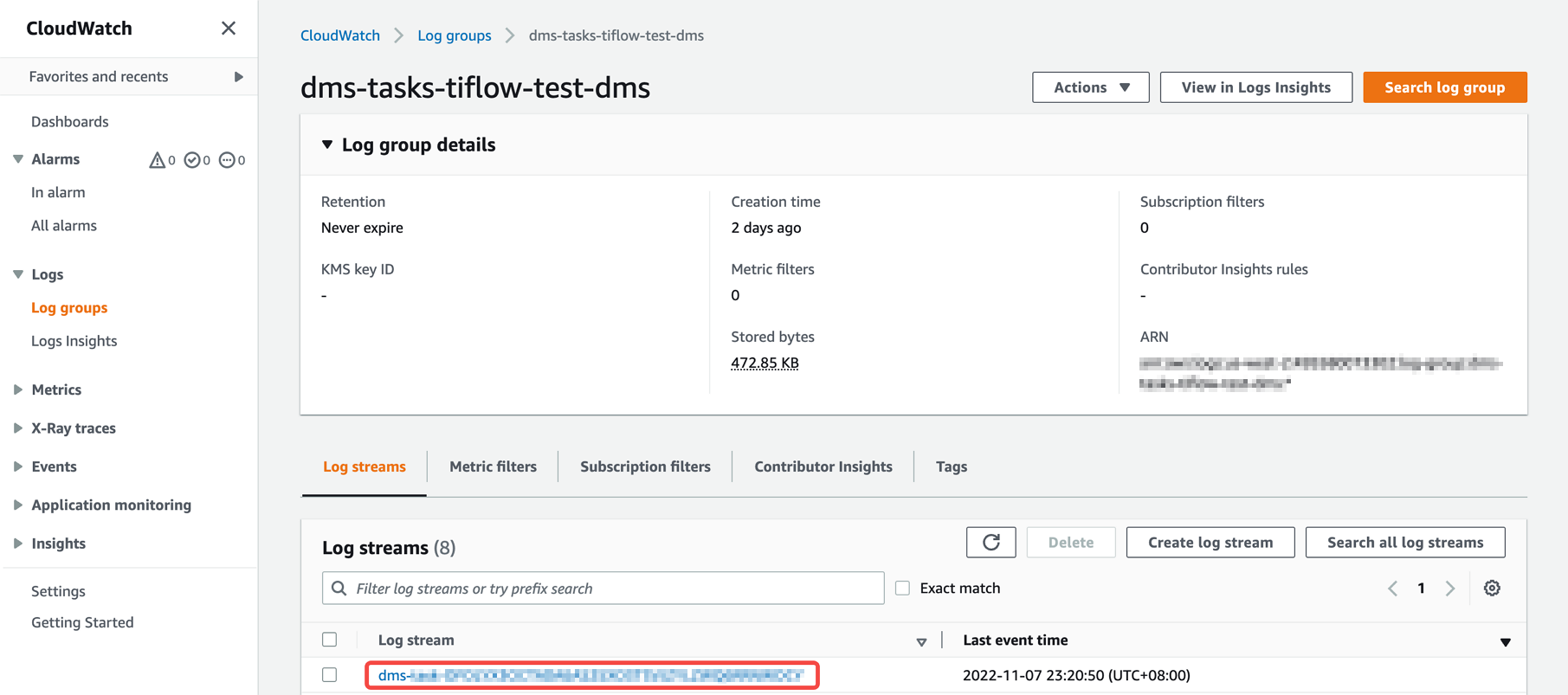
Task: Click Search all log streams button
Action: pyautogui.click(x=1405, y=543)
